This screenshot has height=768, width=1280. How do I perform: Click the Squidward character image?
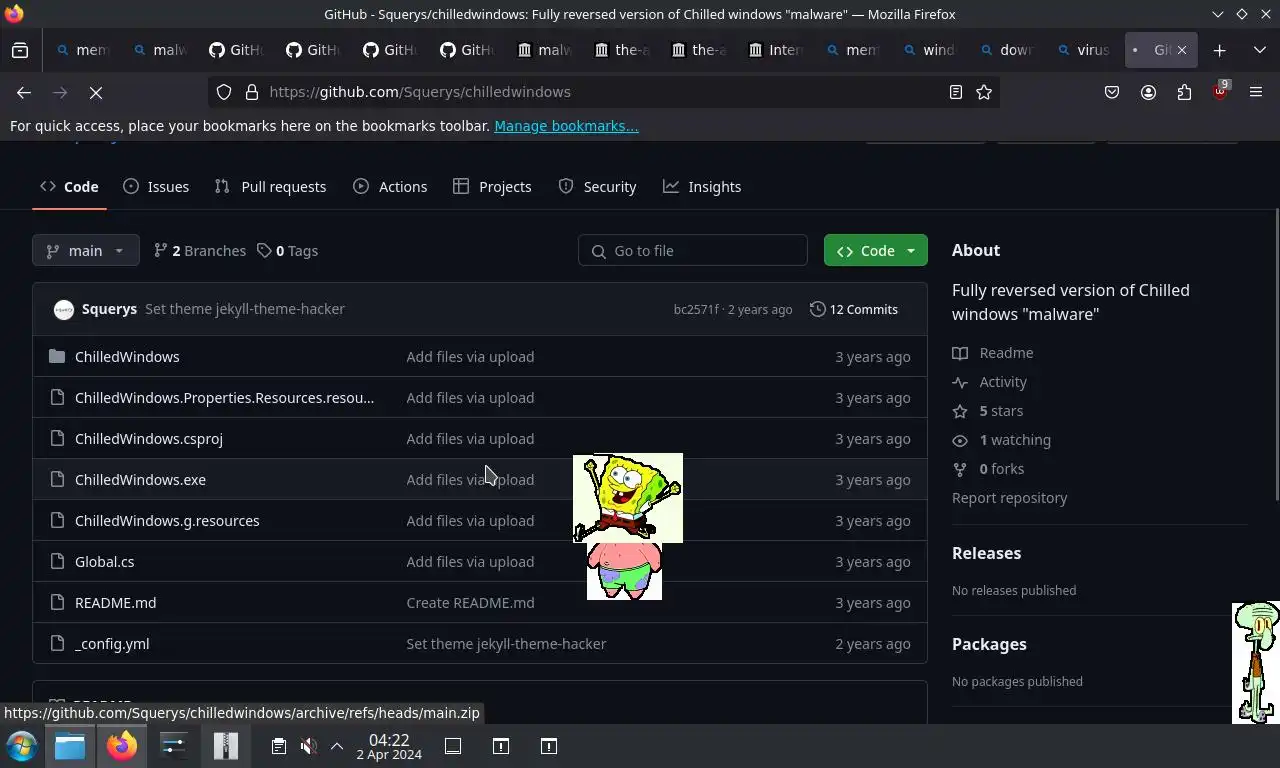pos(1256,662)
